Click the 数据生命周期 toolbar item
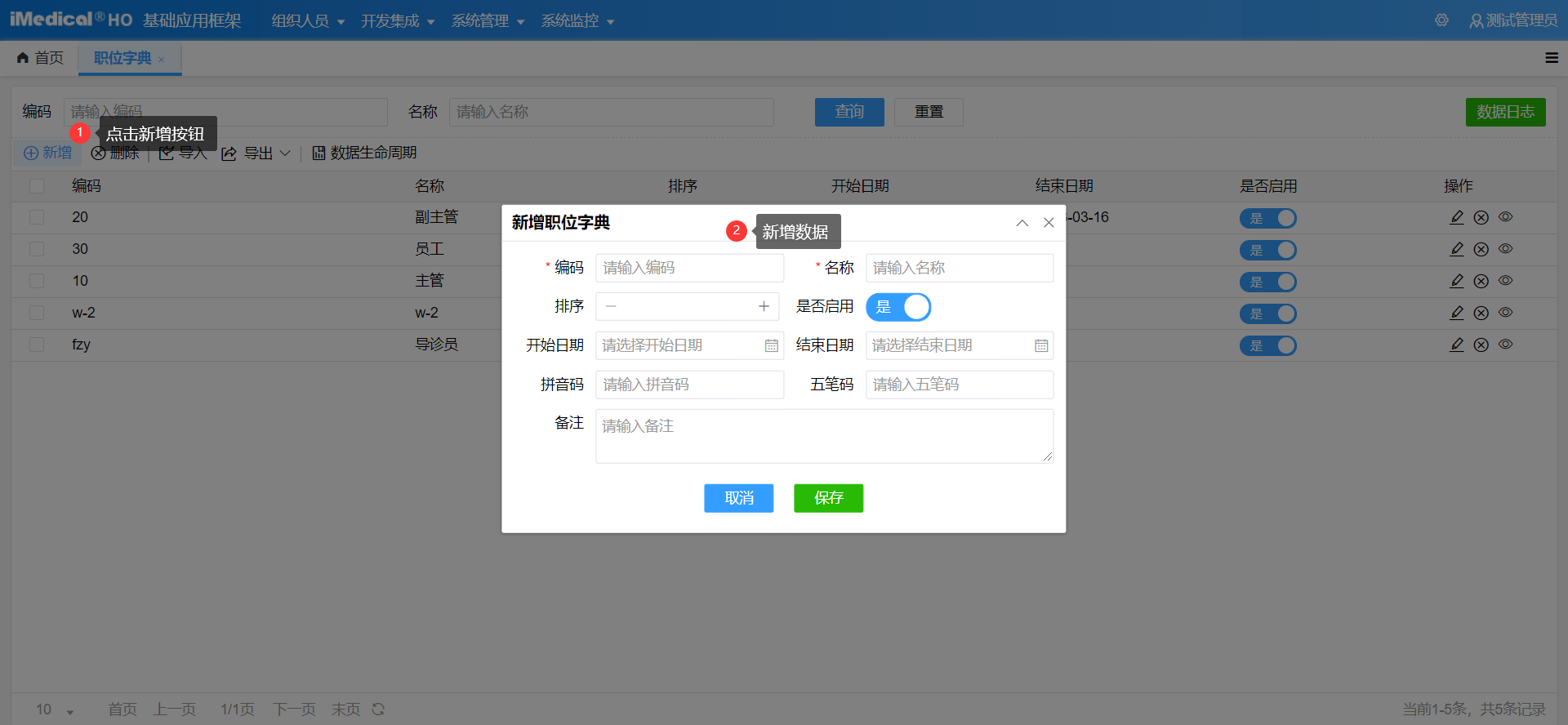Viewport: 1568px width, 725px height. 364,153
